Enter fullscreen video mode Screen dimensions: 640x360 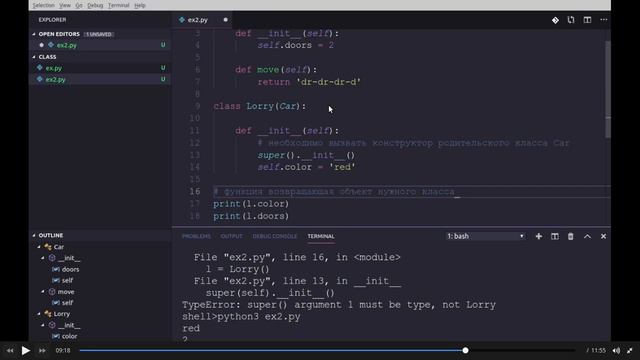pyautogui.click(x=630, y=351)
